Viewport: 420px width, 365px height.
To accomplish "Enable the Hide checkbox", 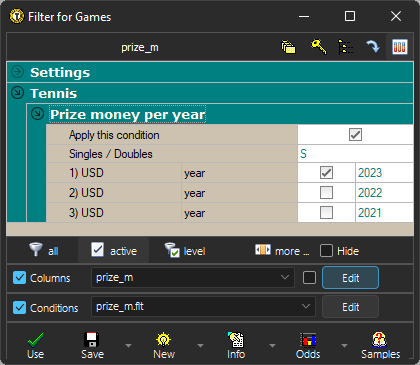I will [326, 251].
